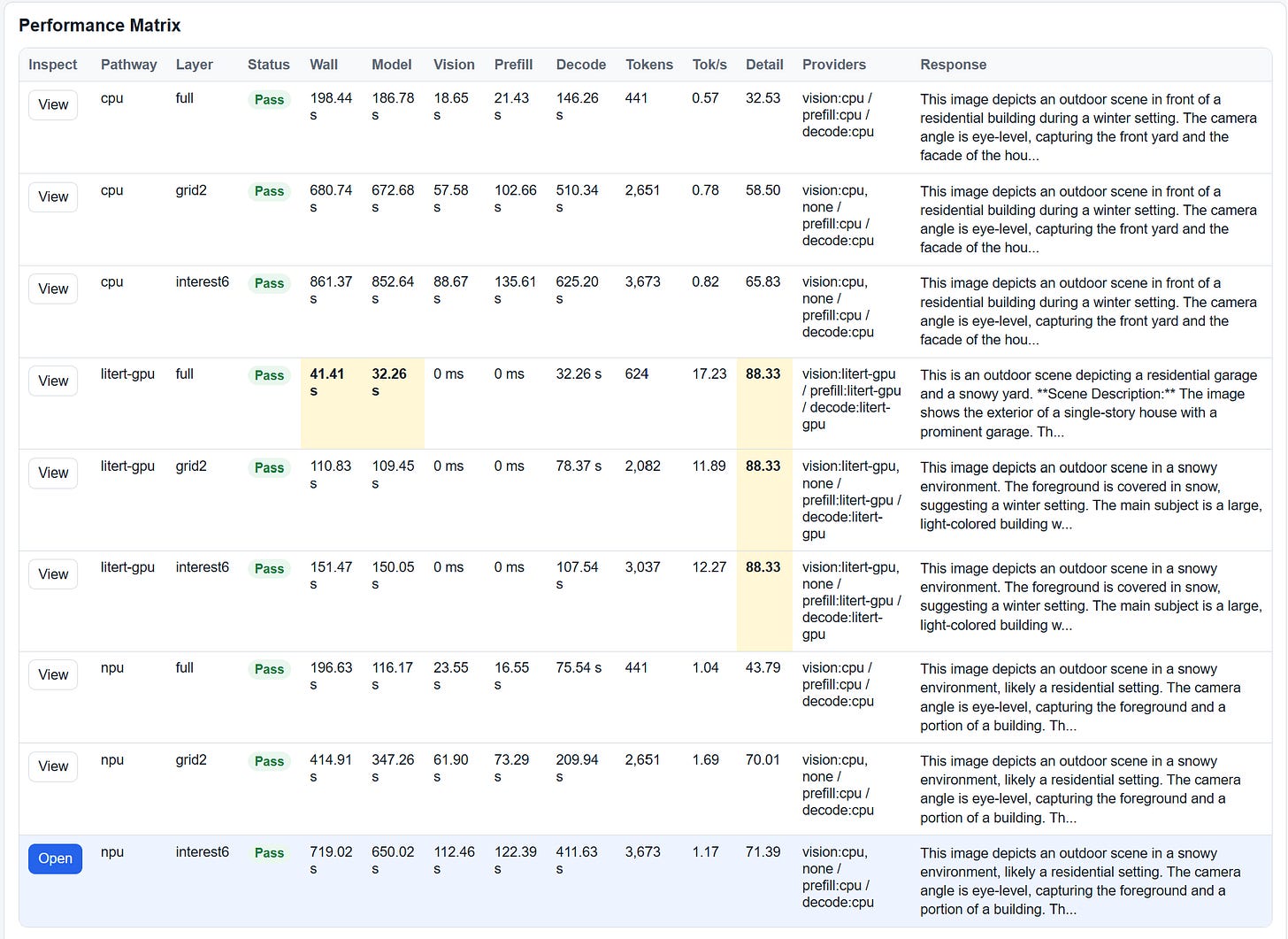Click the Response column header

pos(953,65)
